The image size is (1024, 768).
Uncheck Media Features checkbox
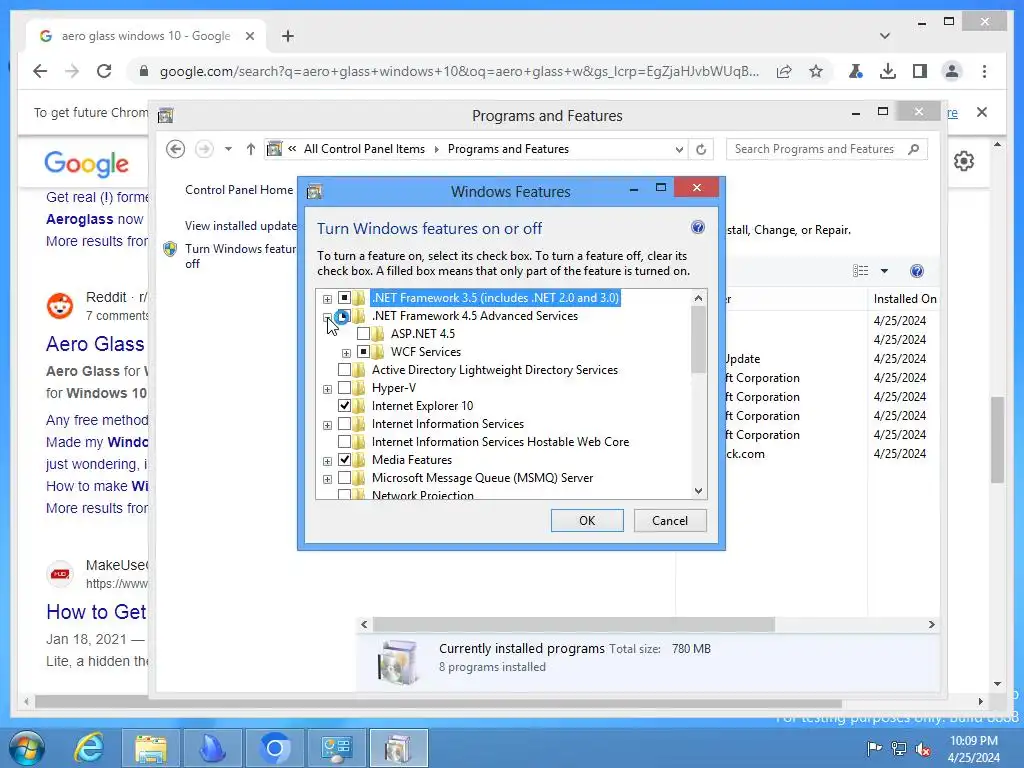click(x=344, y=460)
